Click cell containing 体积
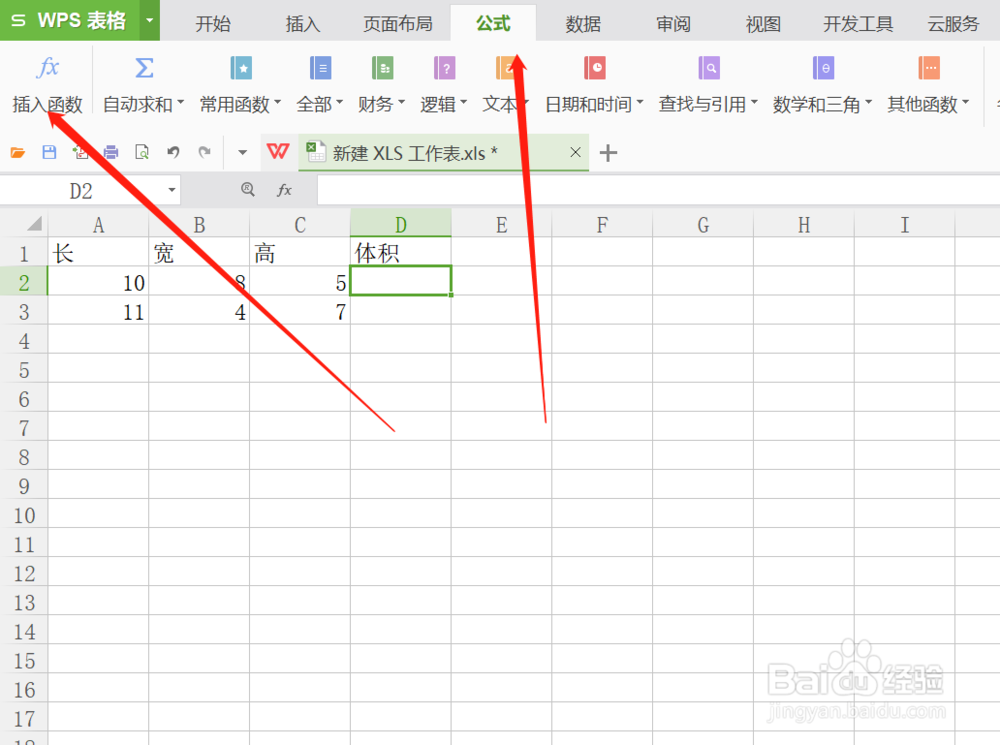1000x745 pixels. click(401, 253)
